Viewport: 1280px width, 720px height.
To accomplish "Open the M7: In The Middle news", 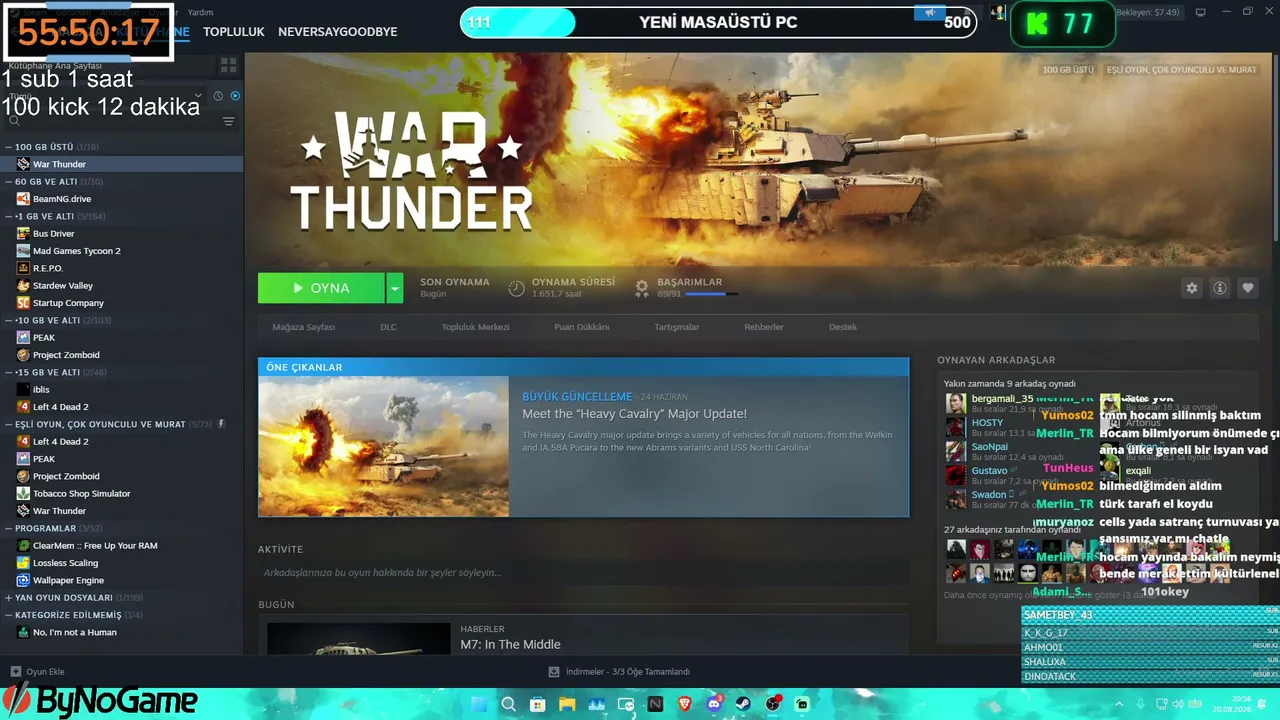I will click(510, 645).
